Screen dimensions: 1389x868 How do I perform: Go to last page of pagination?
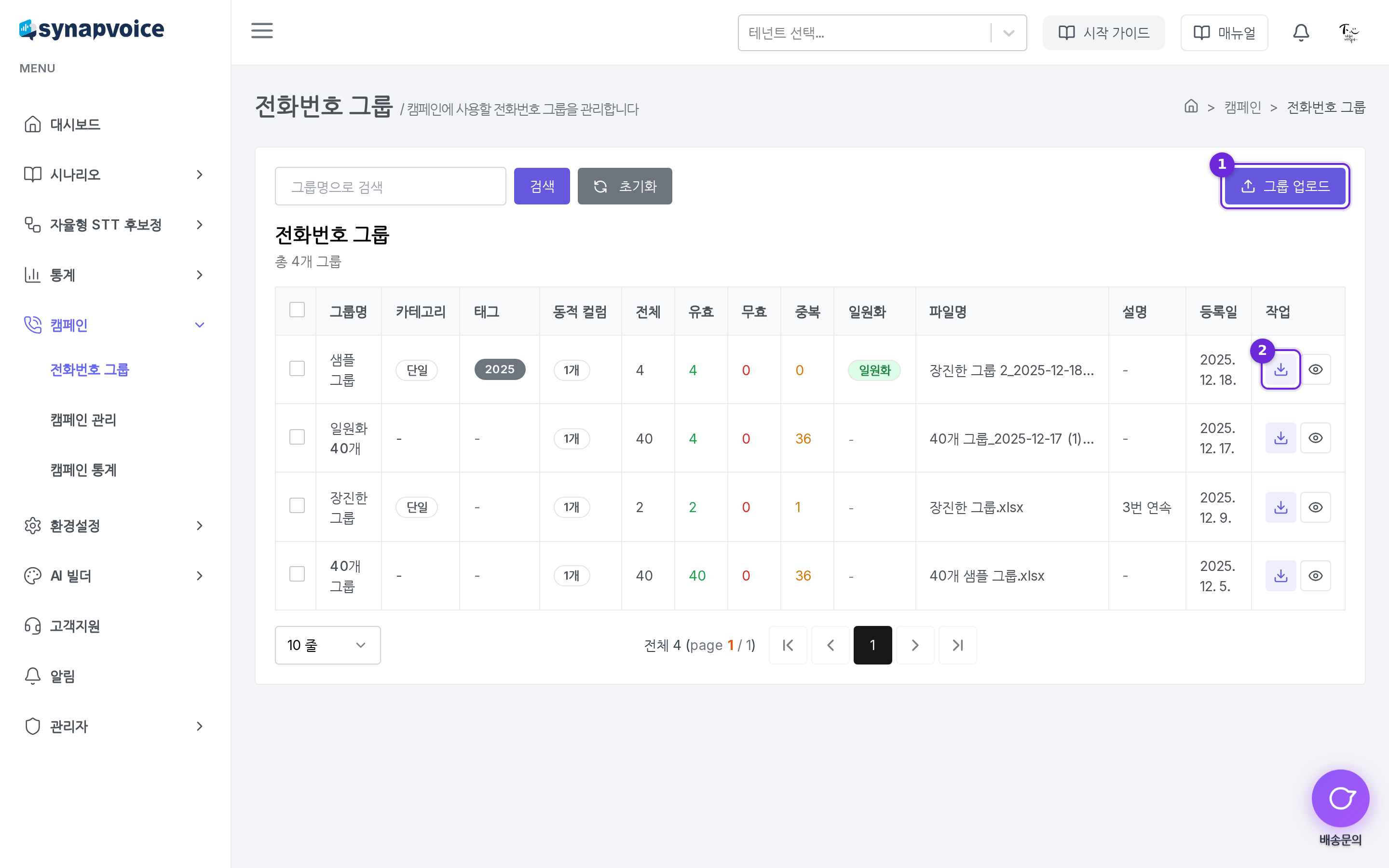pyautogui.click(x=958, y=645)
